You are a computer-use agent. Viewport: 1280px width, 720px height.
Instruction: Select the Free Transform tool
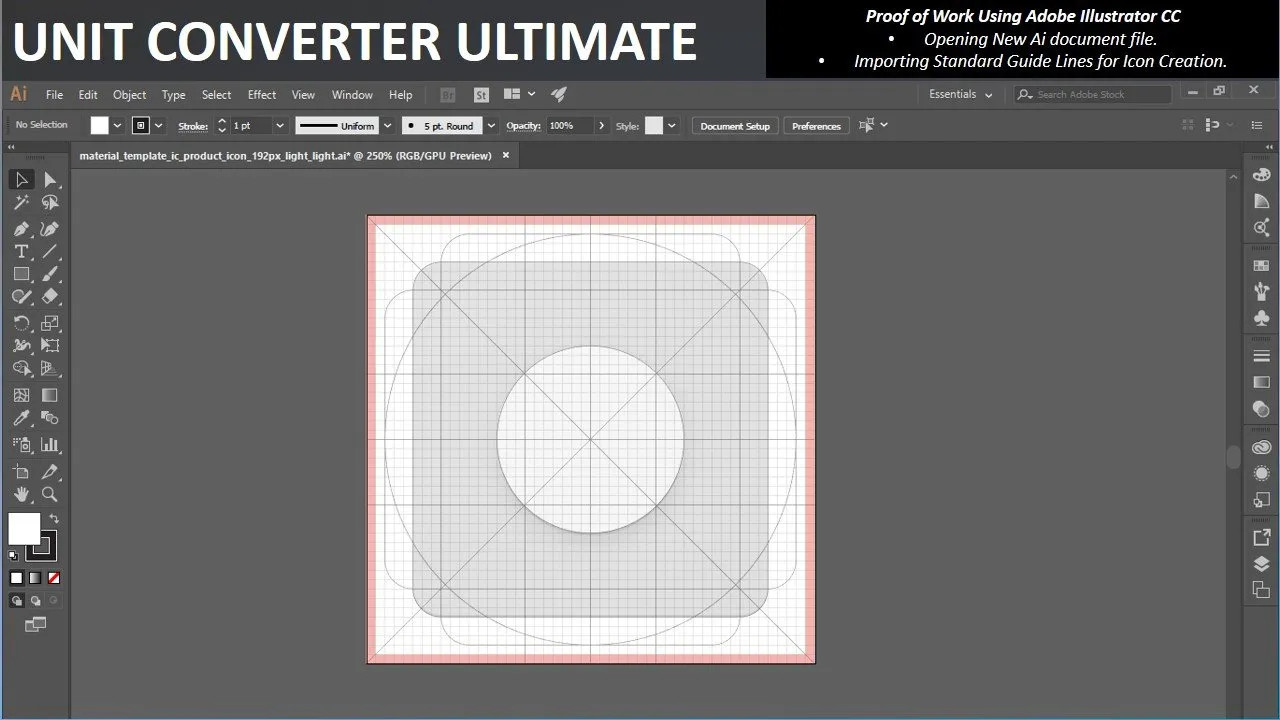[50, 346]
